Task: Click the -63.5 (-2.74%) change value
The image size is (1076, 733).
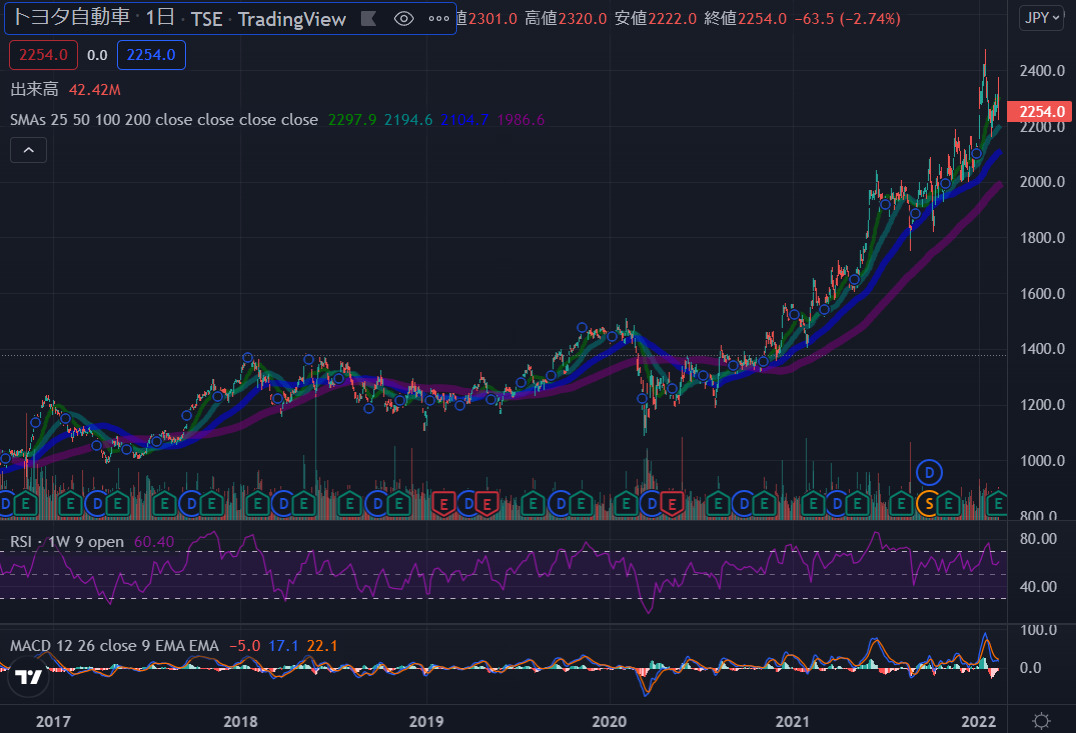Action: click(x=847, y=19)
